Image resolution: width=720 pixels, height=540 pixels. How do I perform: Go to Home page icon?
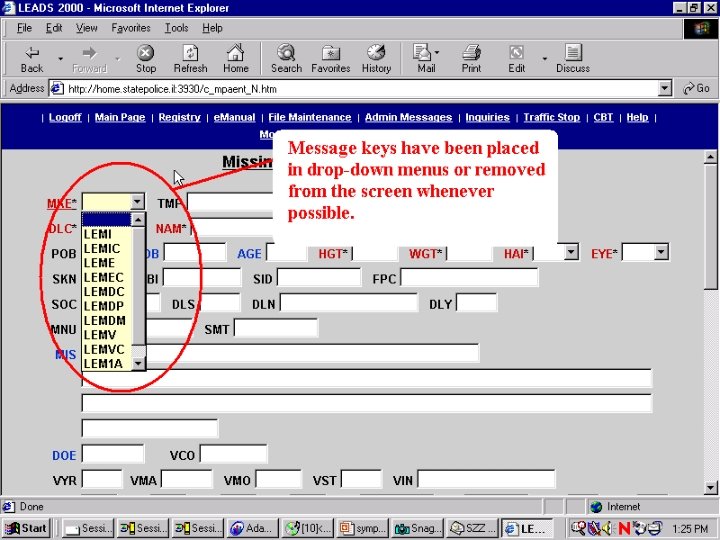[236, 53]
